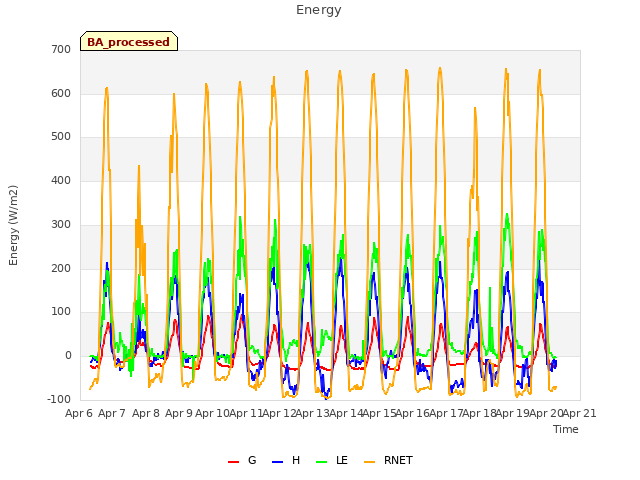Toggle the LE series legend label

pos(342,460)
